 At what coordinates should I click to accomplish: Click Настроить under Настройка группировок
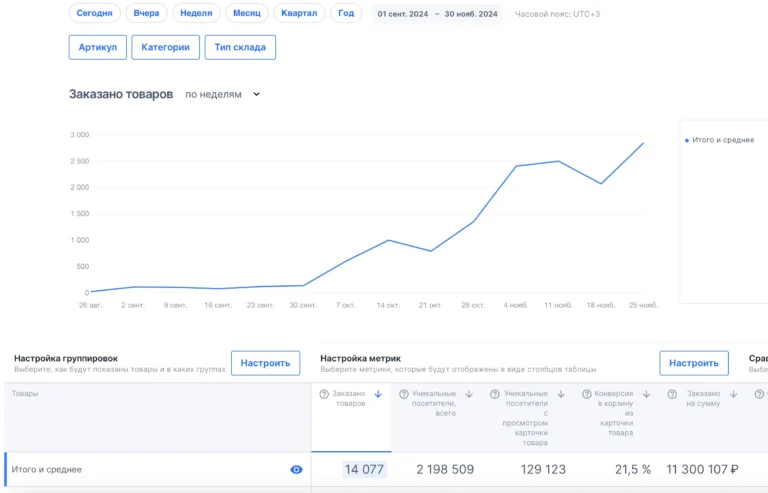(x=265, y=363)
